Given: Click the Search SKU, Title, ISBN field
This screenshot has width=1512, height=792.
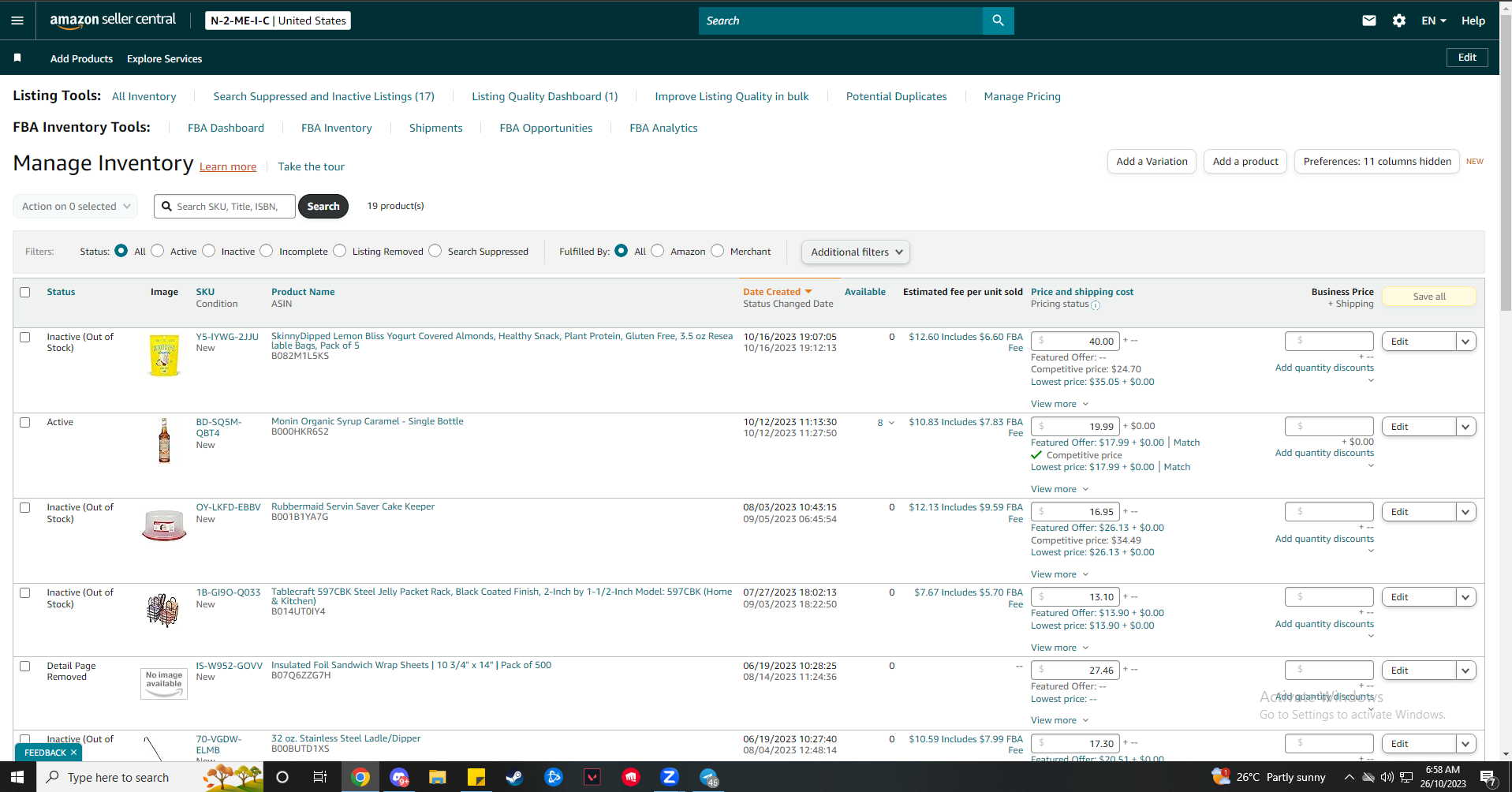Looking at the screenshot, I should [x=225, y=206].
